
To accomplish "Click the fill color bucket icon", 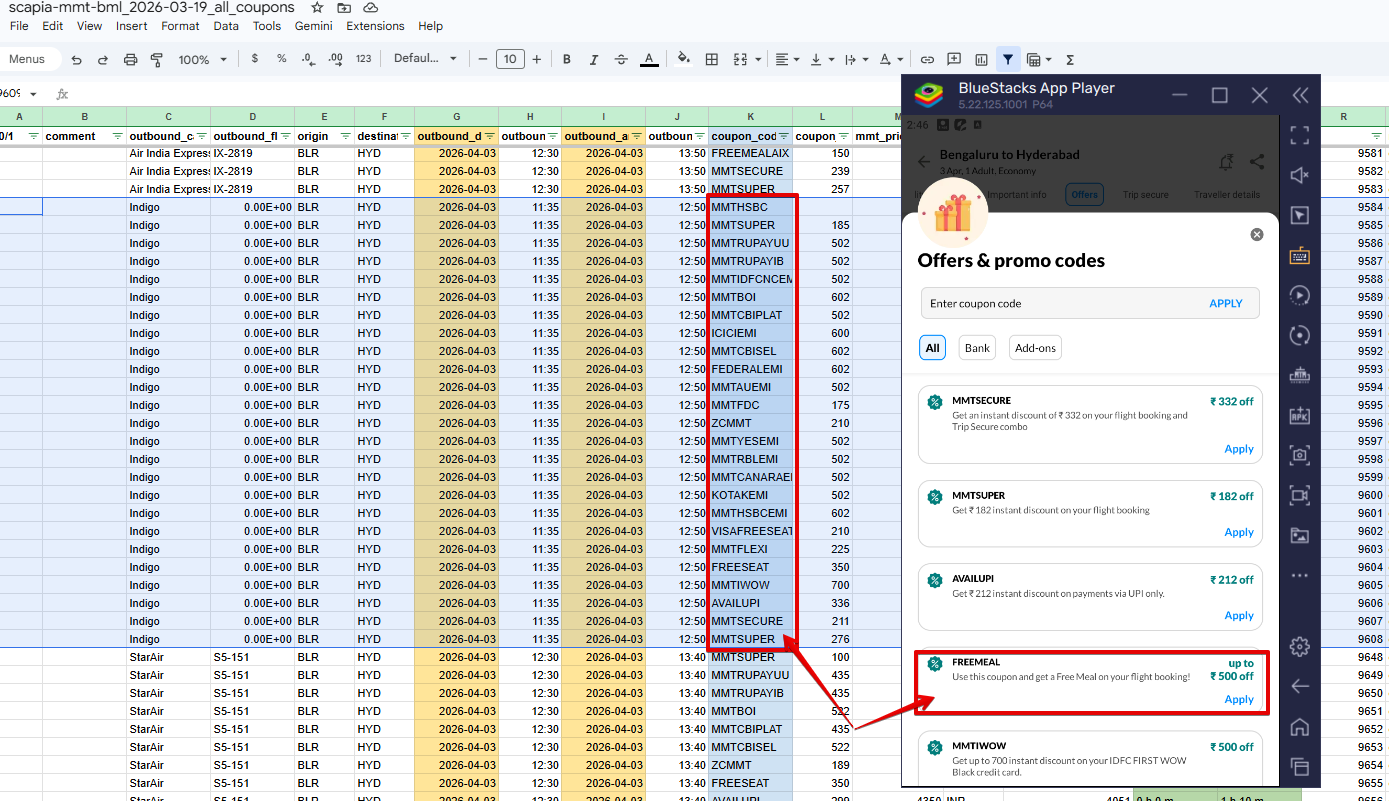I will [684, 59].
